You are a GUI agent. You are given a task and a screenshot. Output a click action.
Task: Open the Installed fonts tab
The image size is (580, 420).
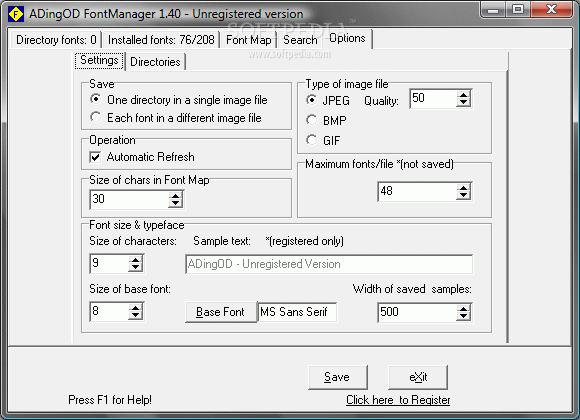161,40
